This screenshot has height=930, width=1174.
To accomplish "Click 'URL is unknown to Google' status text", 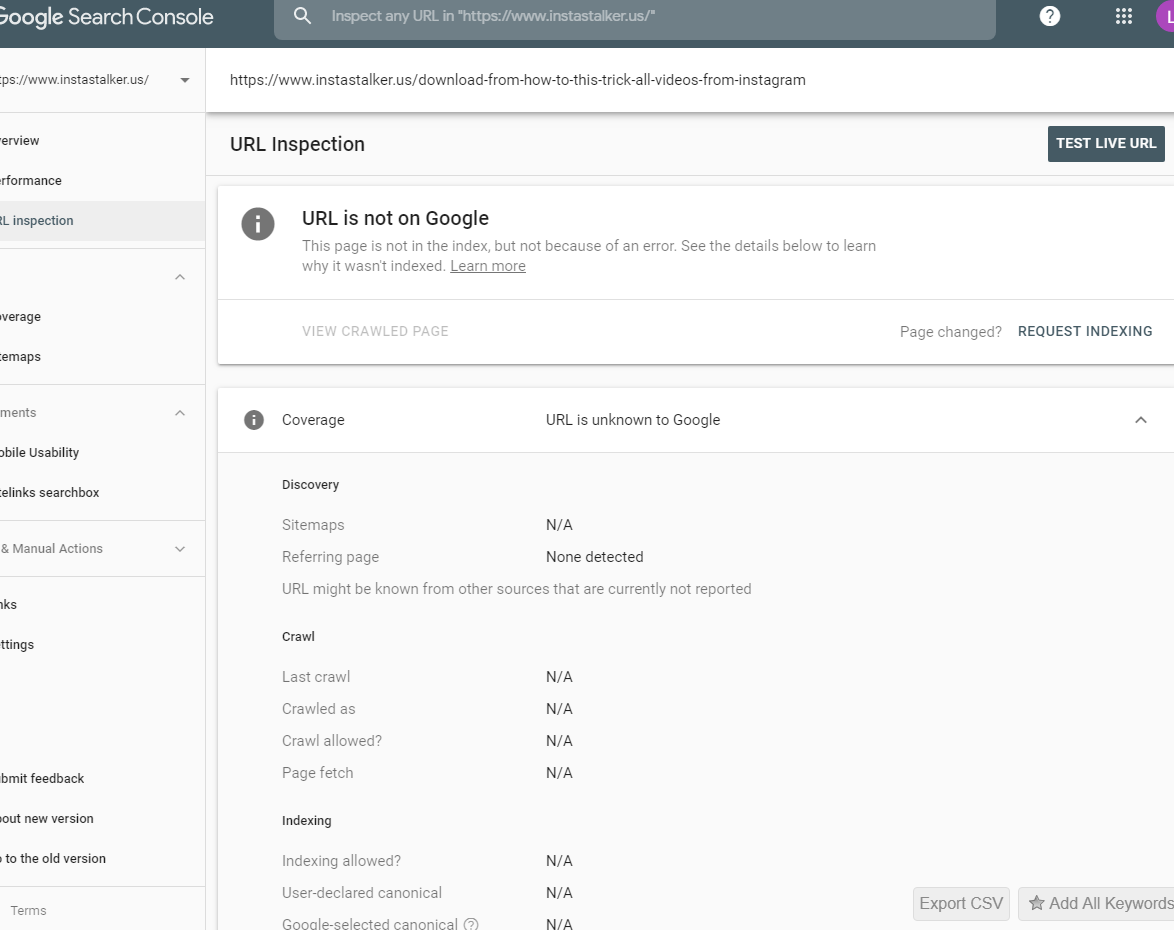I will 633,420.
